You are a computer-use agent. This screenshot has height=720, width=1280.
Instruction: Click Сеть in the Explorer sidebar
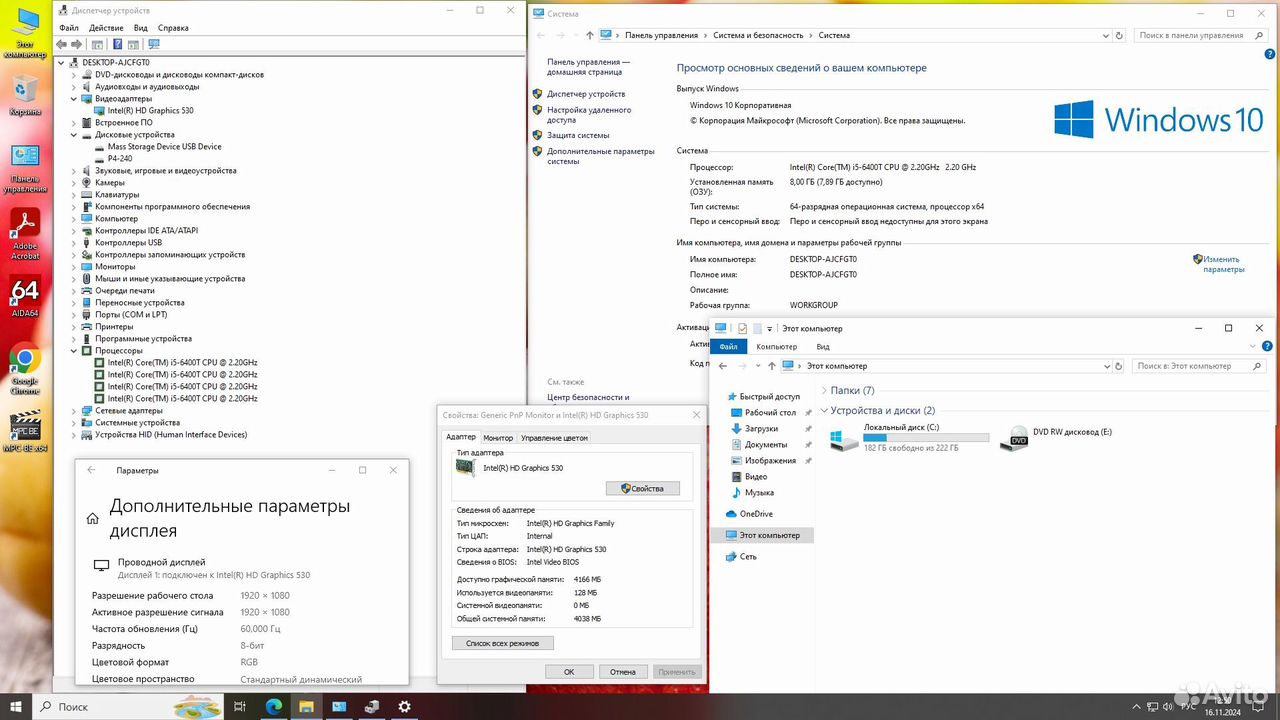point(748,556)
